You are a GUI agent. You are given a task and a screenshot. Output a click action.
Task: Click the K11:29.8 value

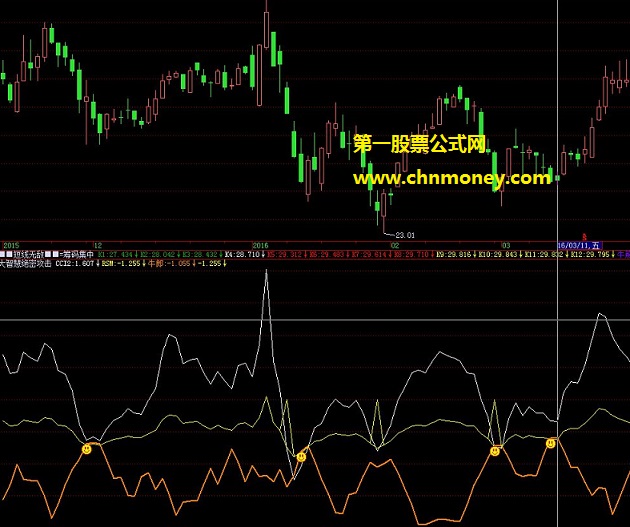coord(546,254)
